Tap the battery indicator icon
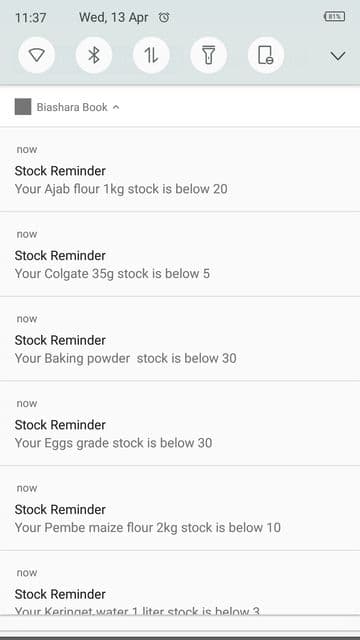 coord(334,16)
